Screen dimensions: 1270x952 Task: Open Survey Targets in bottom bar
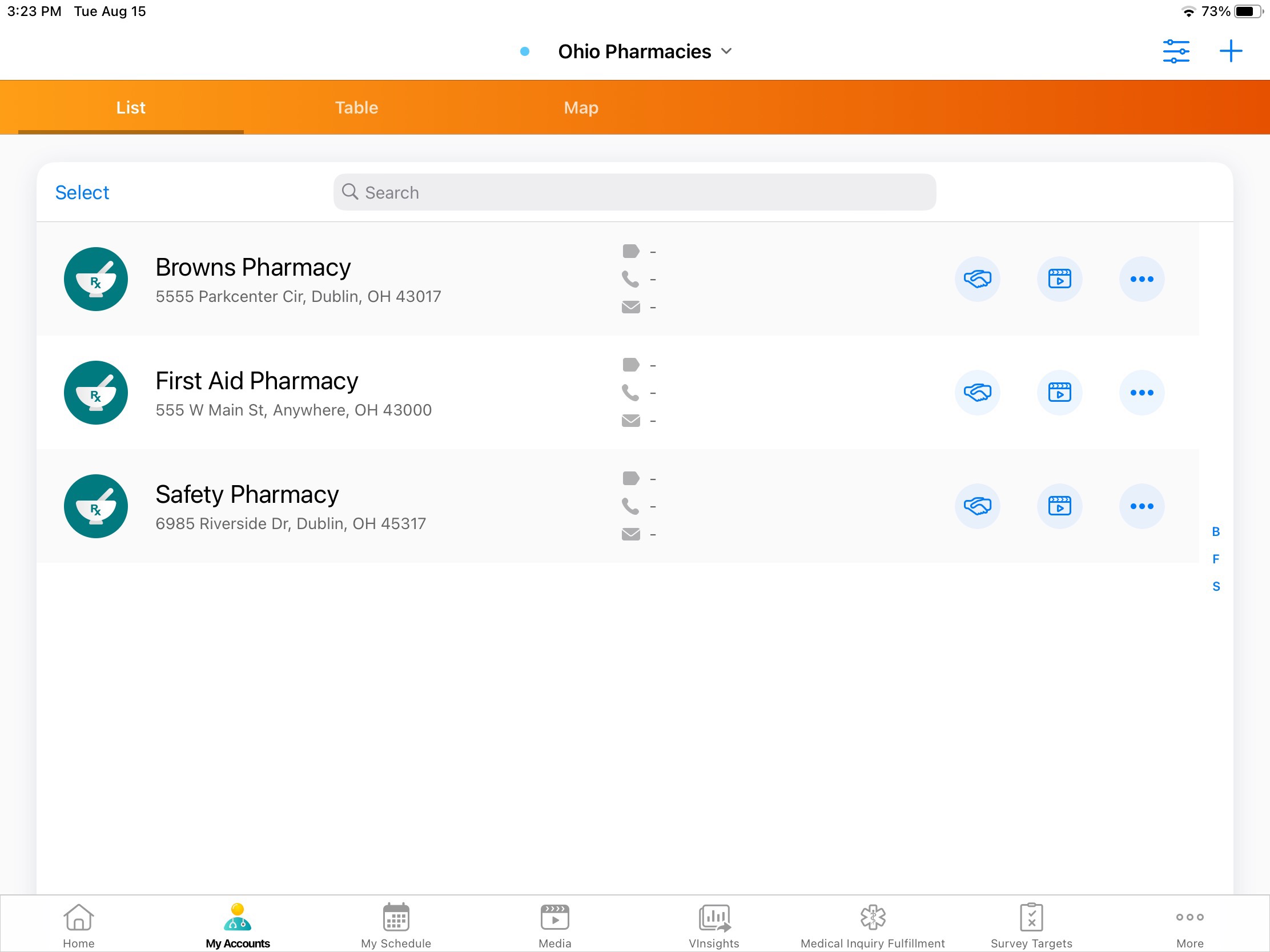click(x=1031, y=925)
